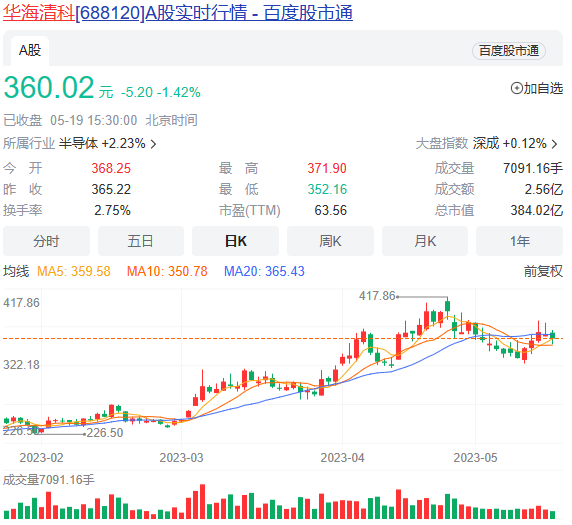
Task: Select the 日K chart tab
Action: point(236,241)
